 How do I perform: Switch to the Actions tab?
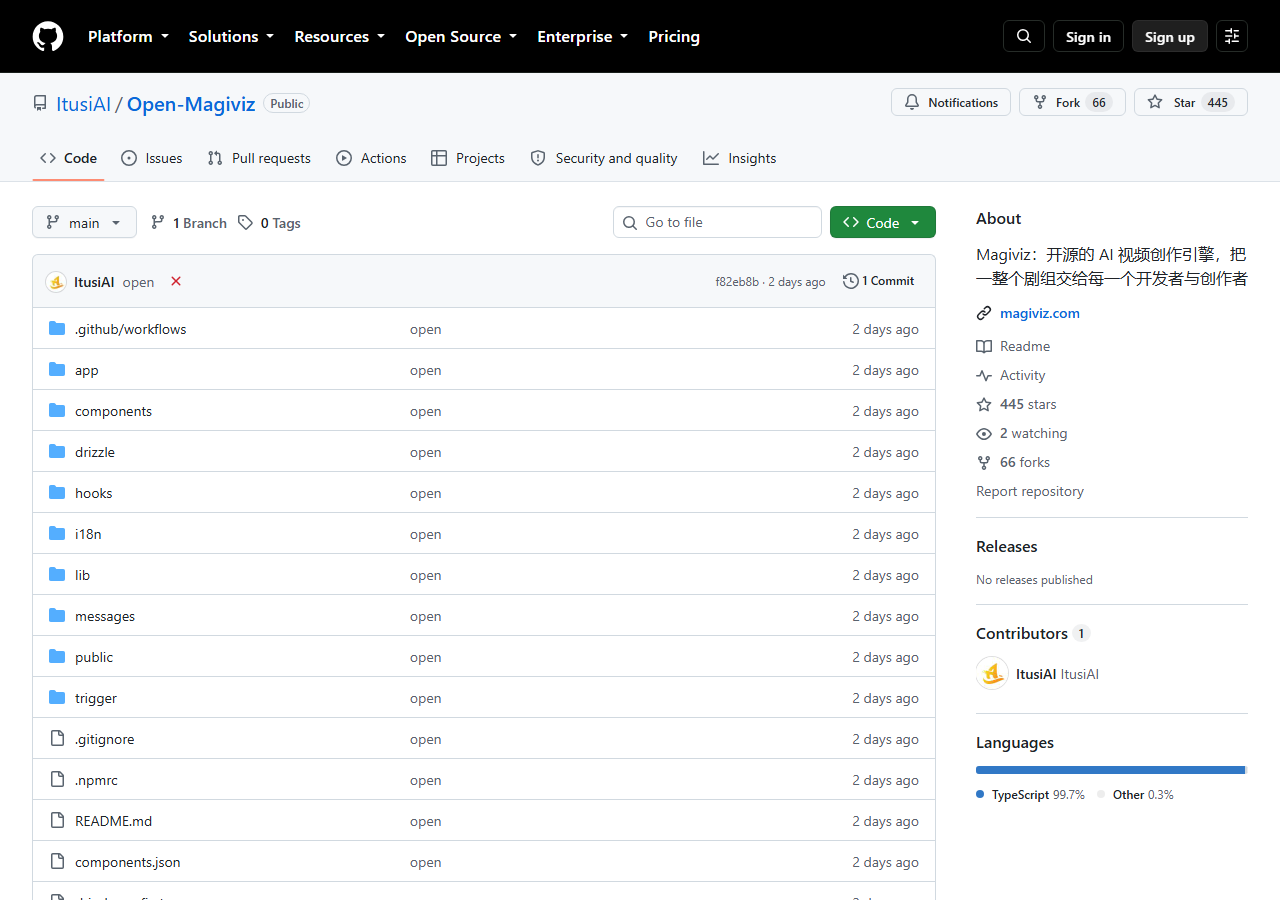(x=371, y=158)
